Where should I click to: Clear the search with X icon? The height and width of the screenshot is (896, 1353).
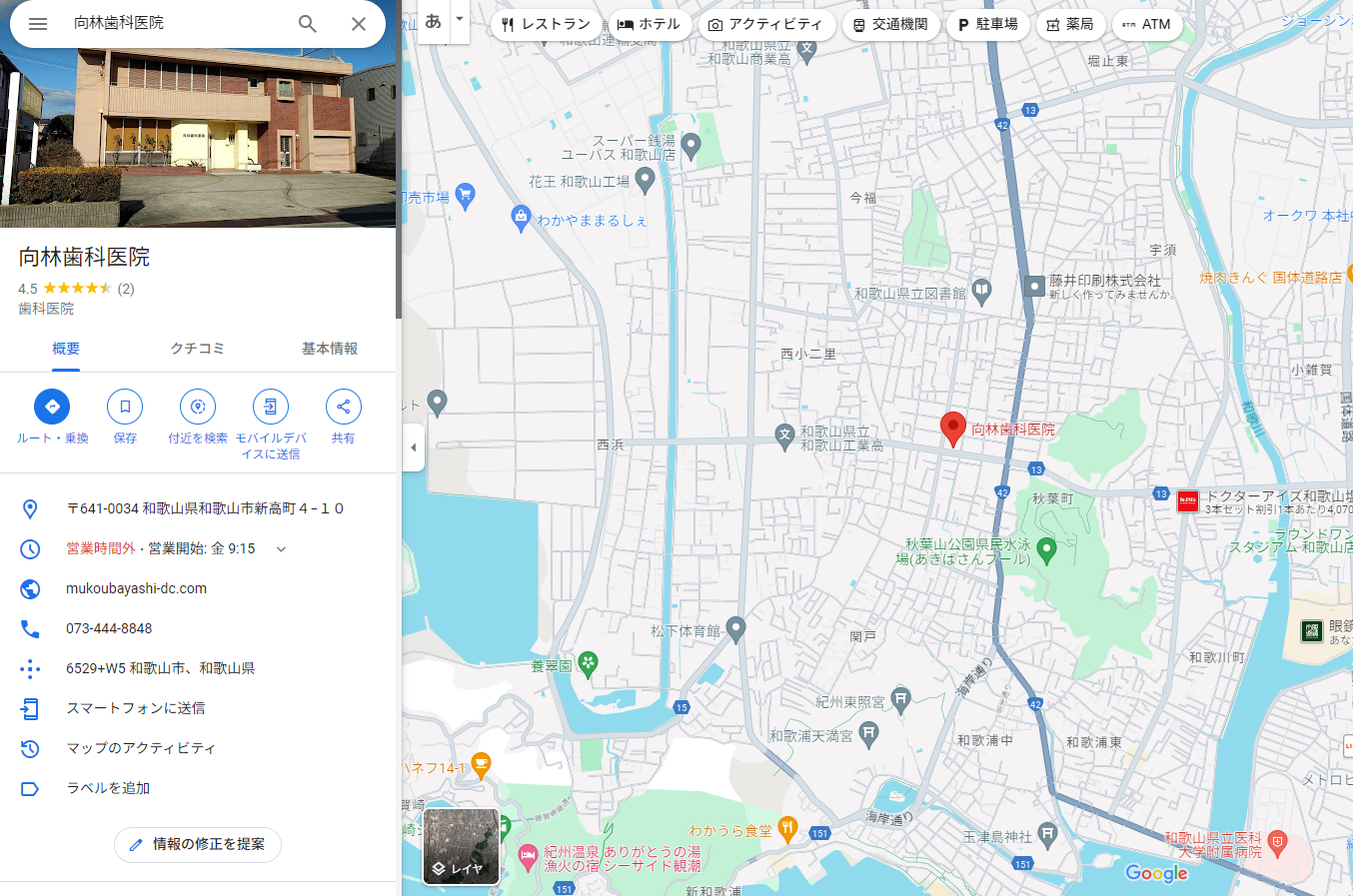click(x=359, y=23)
